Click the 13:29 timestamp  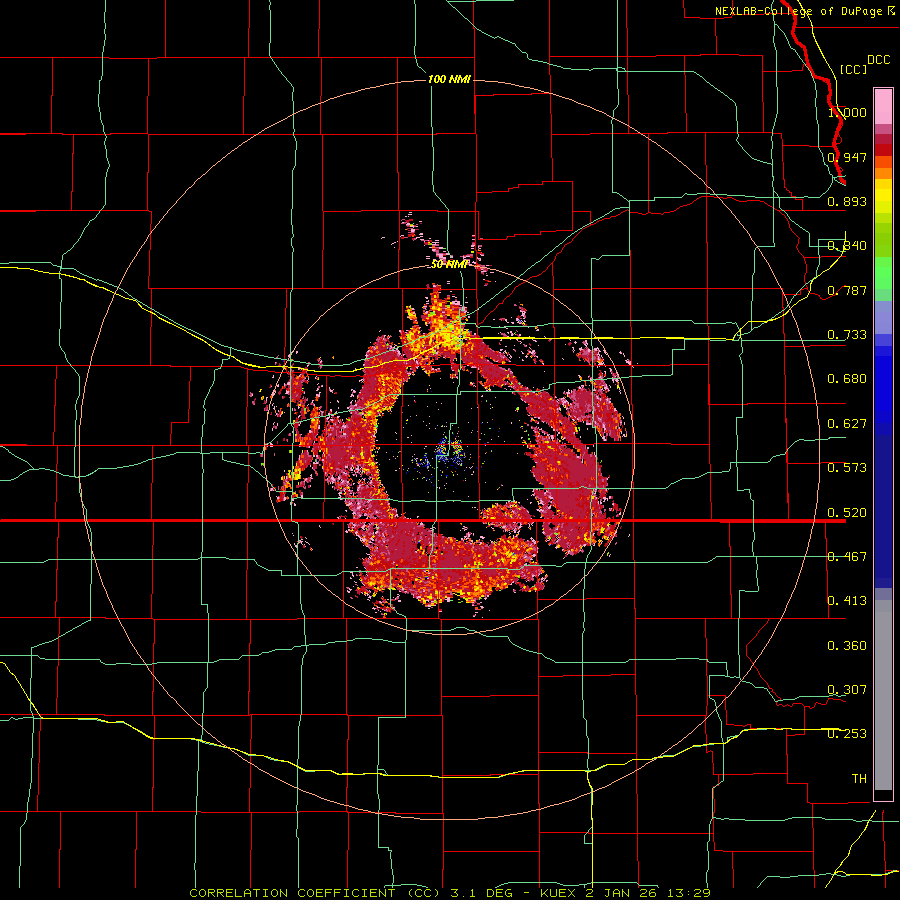689,893
